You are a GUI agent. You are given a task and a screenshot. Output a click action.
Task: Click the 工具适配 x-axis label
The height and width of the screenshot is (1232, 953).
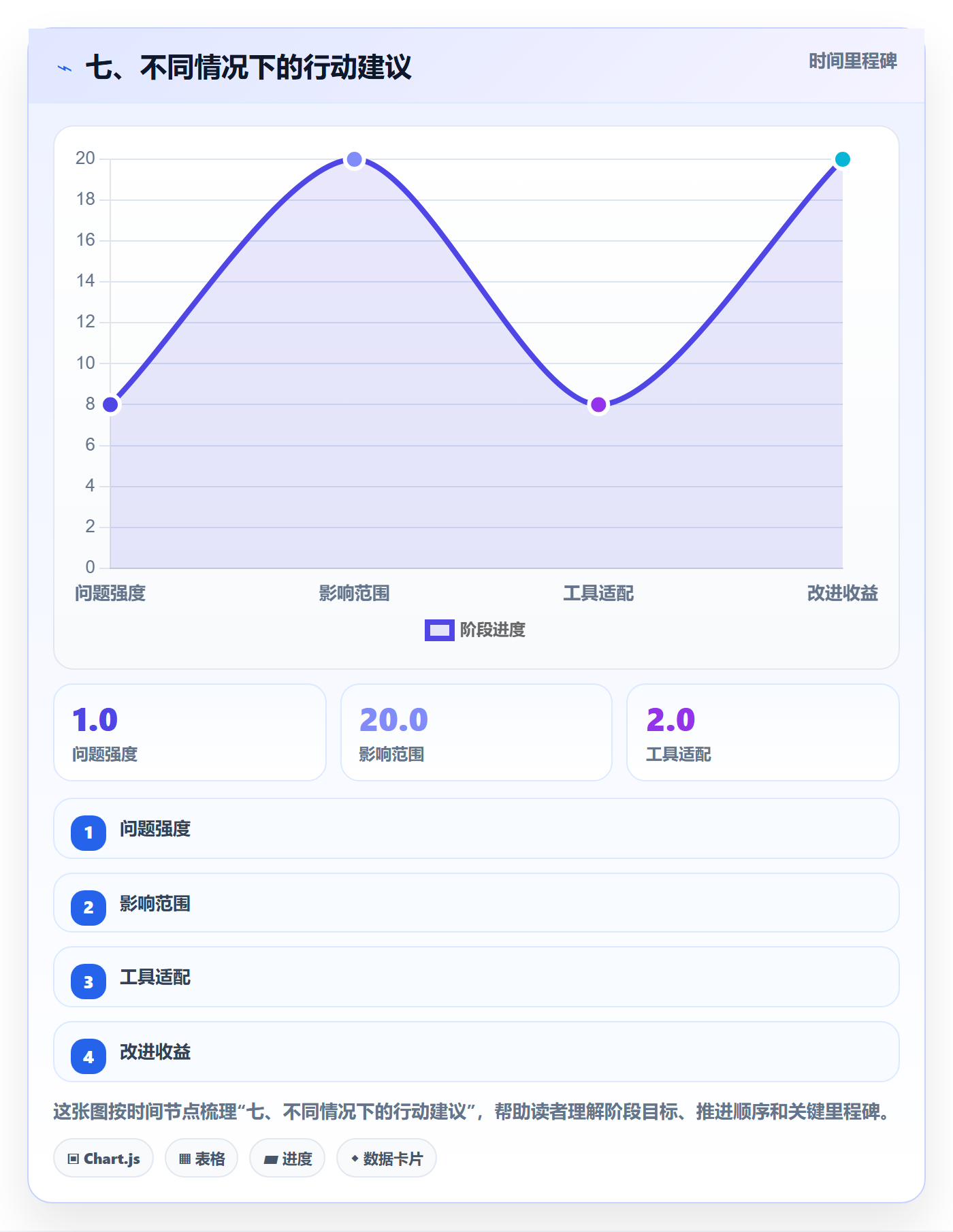click(x=598, y=594)
